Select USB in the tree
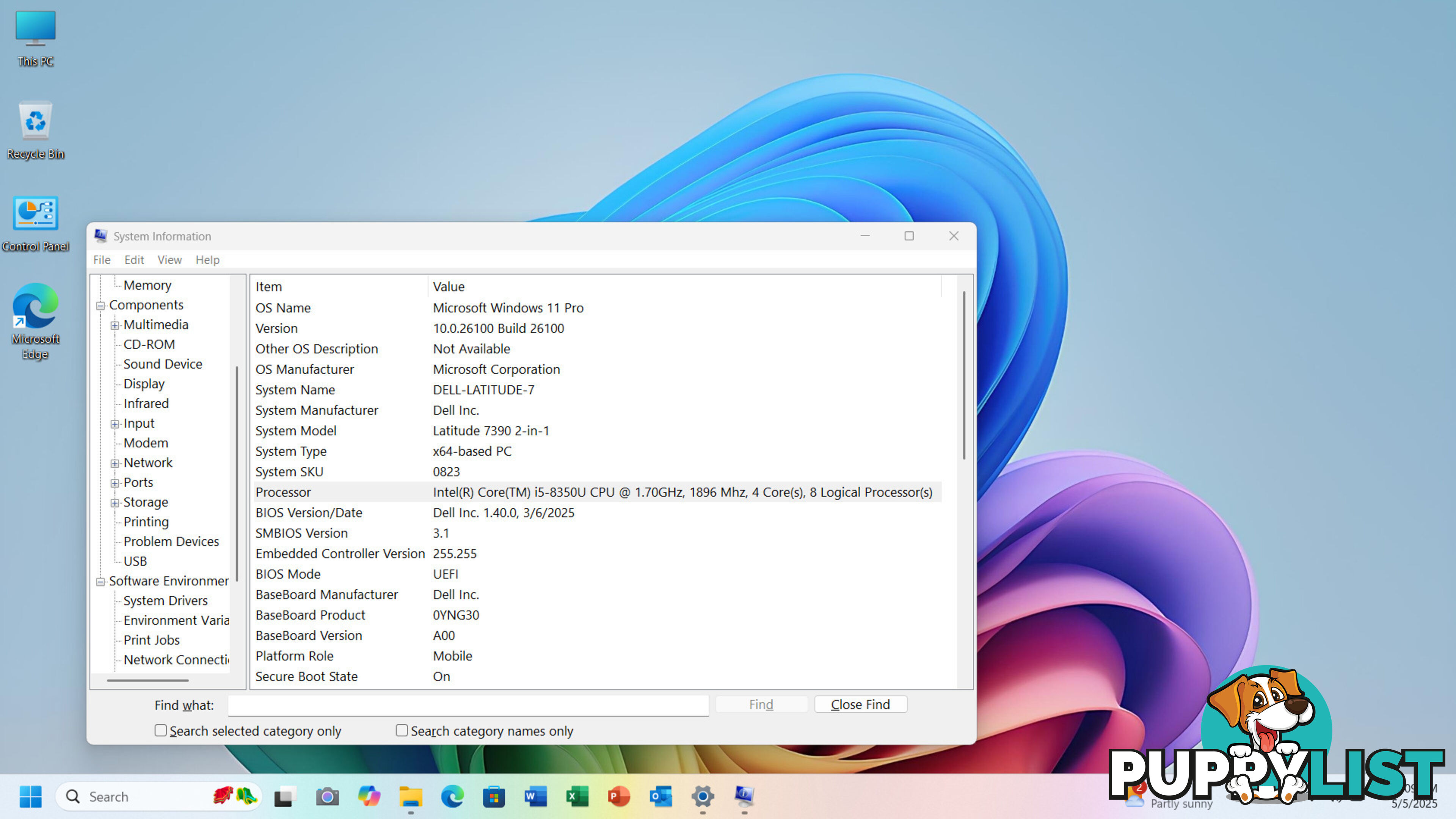The height and width of the screenshot is (819, 1456). pos(135,561)
